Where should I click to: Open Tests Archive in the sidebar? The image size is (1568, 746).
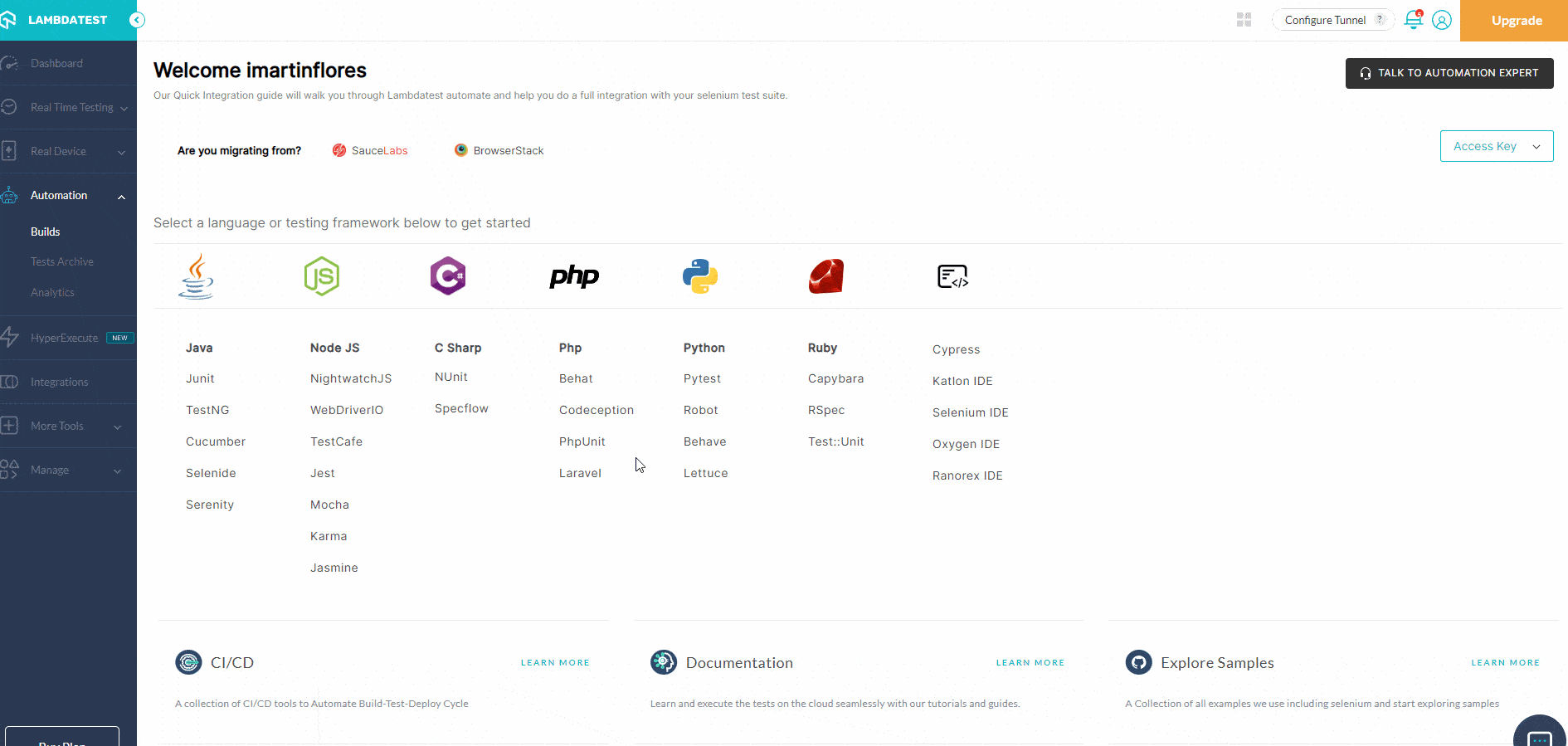(x=62, y=261)
